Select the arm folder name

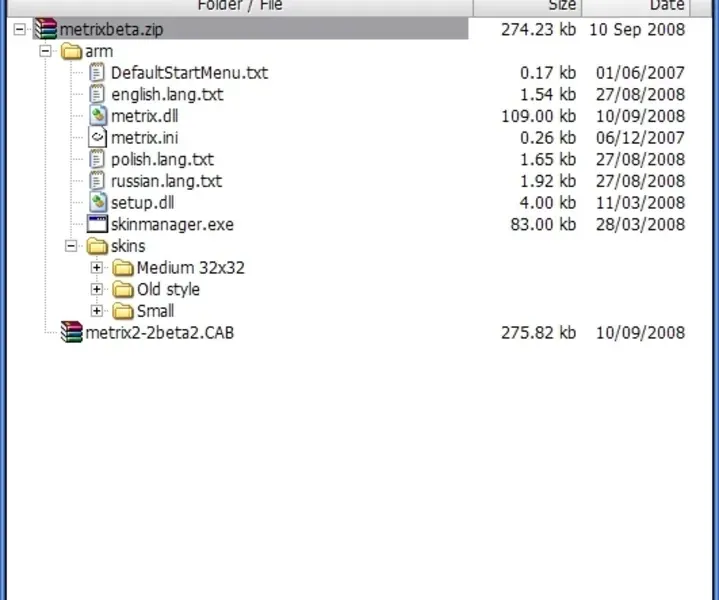tap(99, 51)
